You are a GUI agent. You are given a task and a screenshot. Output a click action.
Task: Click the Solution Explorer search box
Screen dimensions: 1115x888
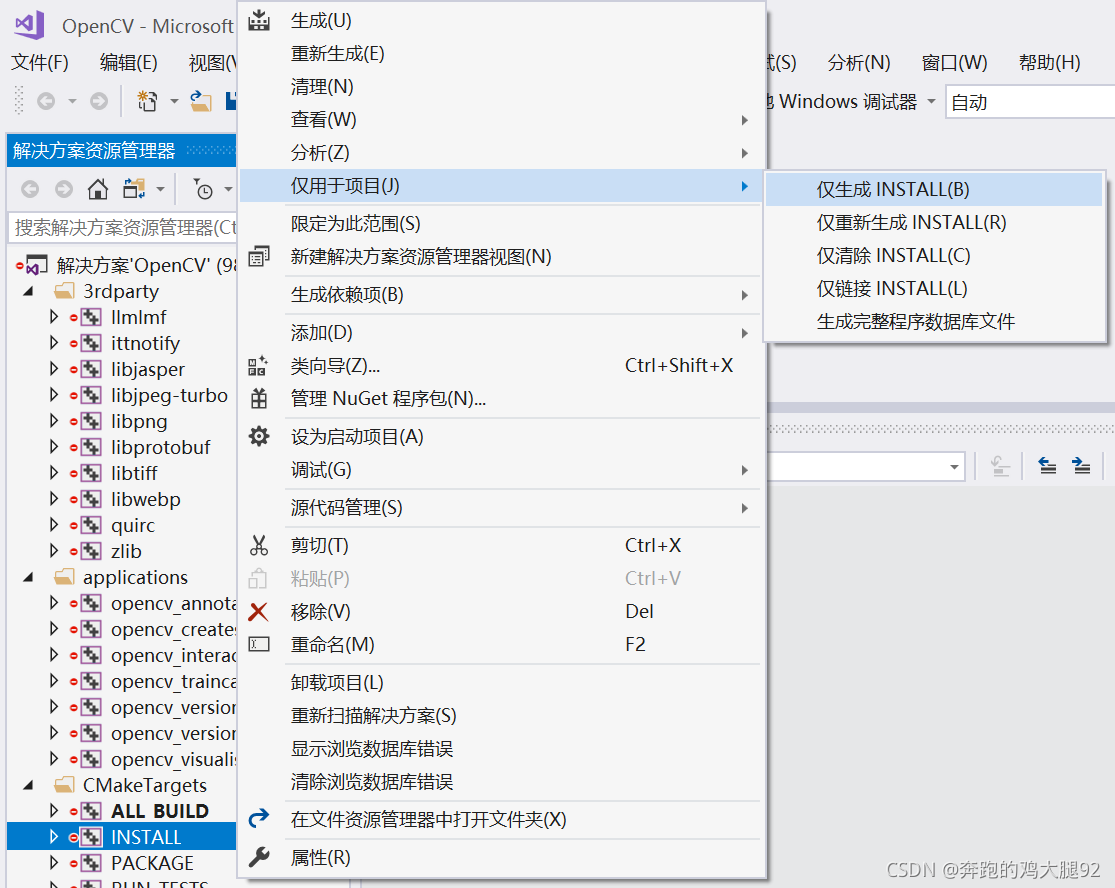[122, 228]
